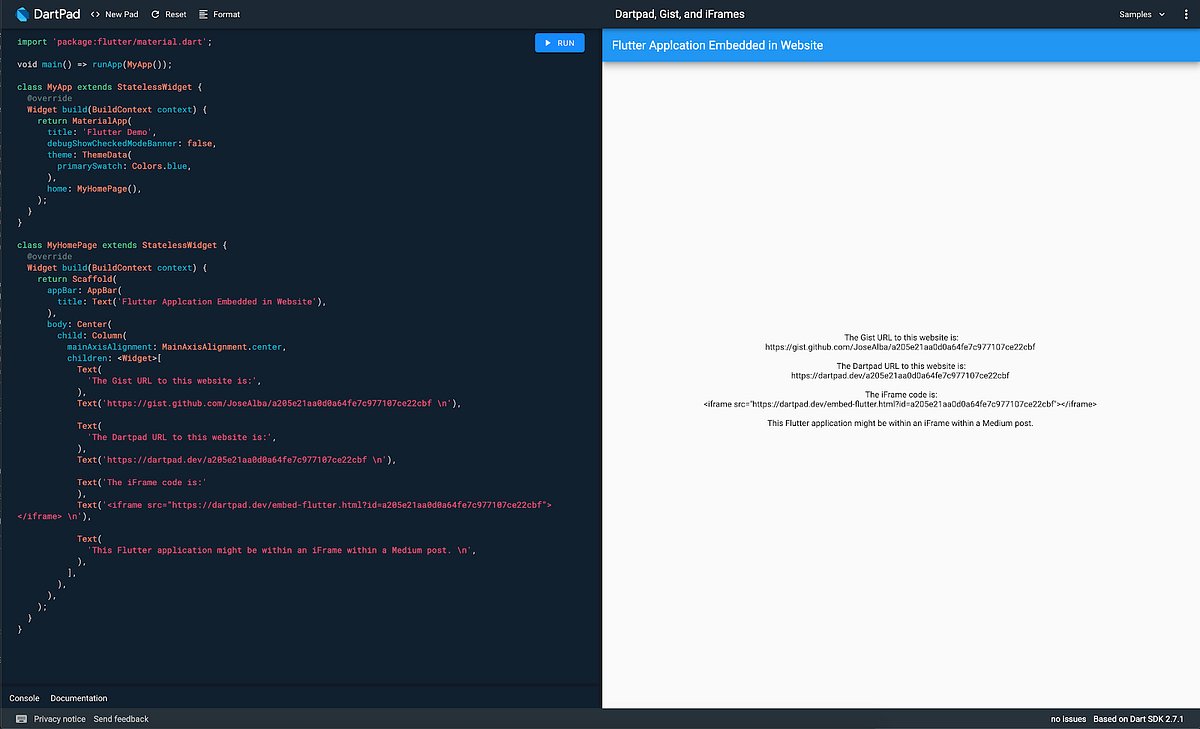
Task: Open the overflow menu next to Samples
Action: click(1185, 14)
